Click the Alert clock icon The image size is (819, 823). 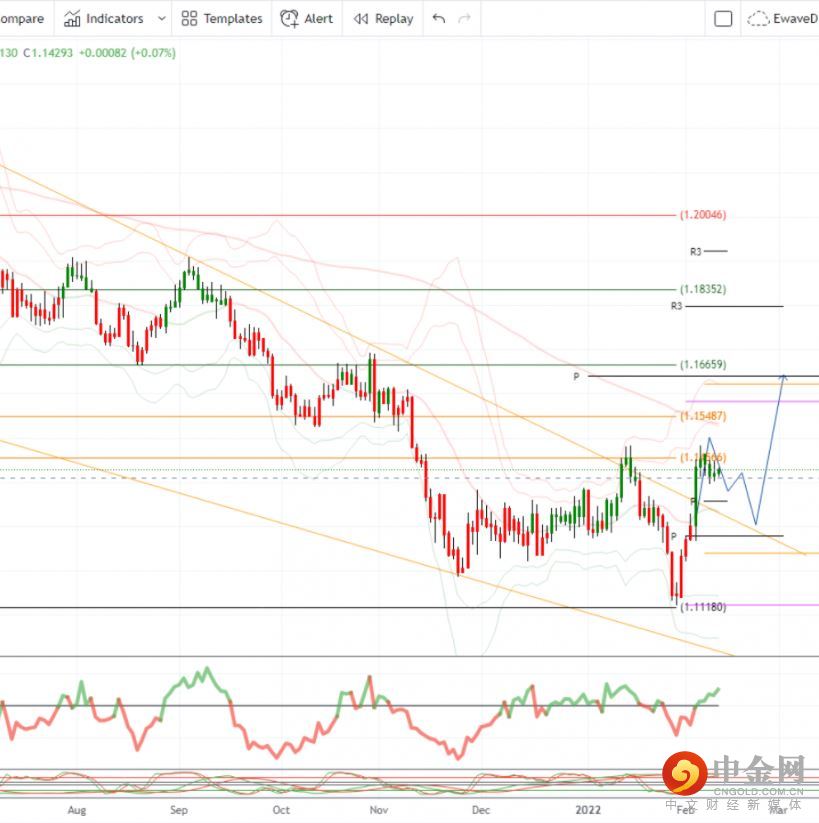tap(289, 19)
